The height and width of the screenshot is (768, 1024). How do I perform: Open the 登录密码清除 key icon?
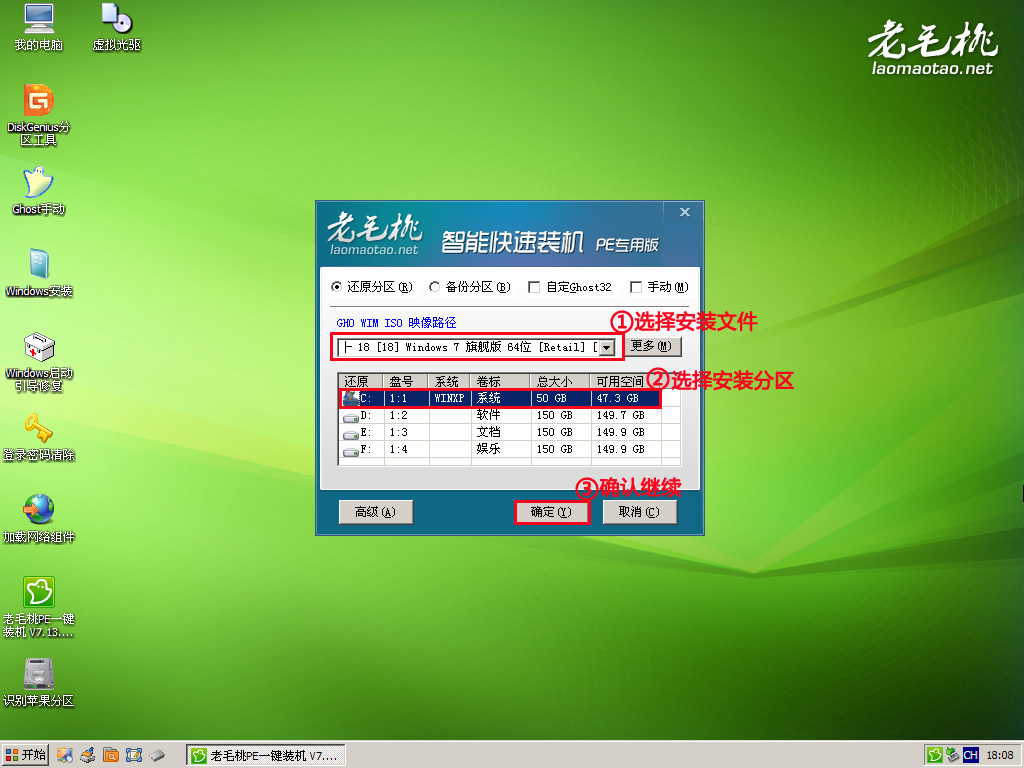(x=39, y=437)
